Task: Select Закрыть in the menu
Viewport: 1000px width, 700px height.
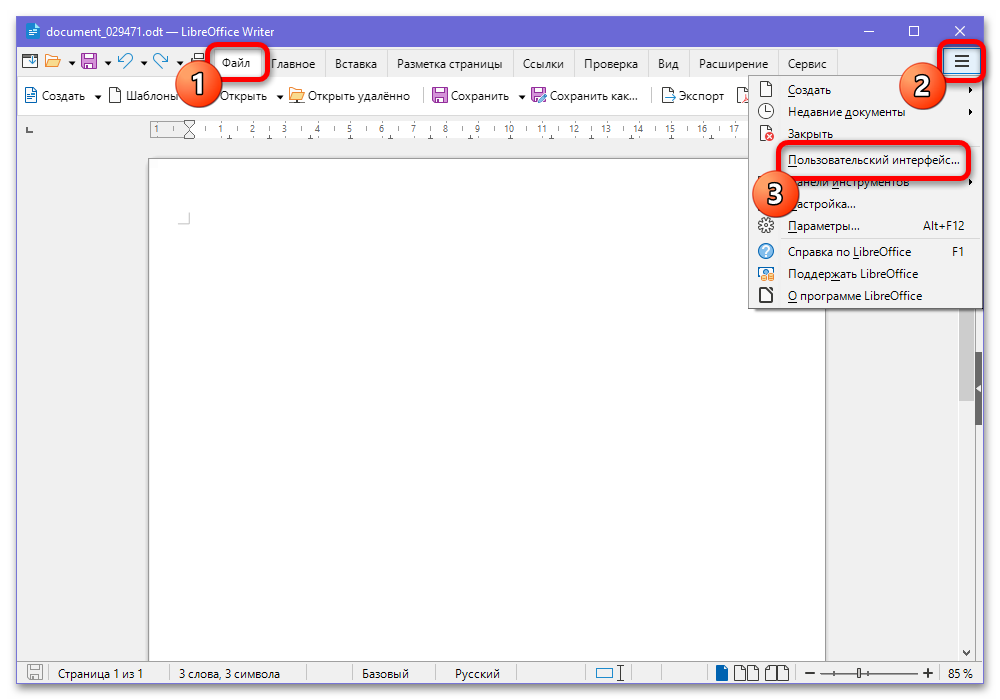Action: tap(865, 134)
